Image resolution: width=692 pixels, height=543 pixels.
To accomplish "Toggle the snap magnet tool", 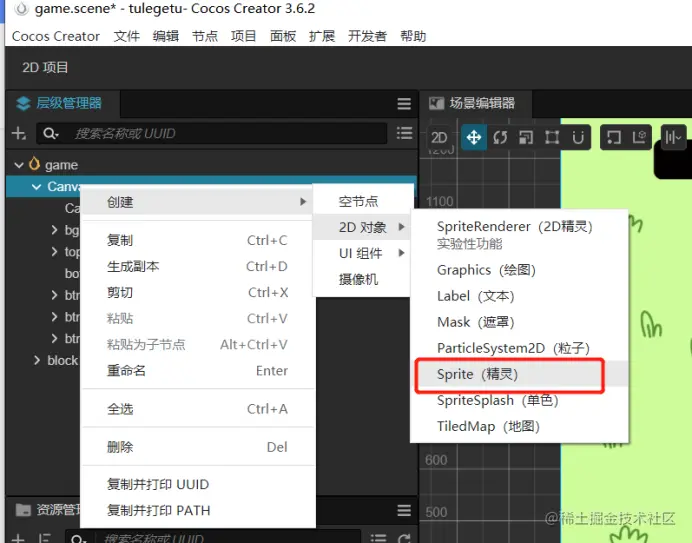I will (x=578, y=137).
